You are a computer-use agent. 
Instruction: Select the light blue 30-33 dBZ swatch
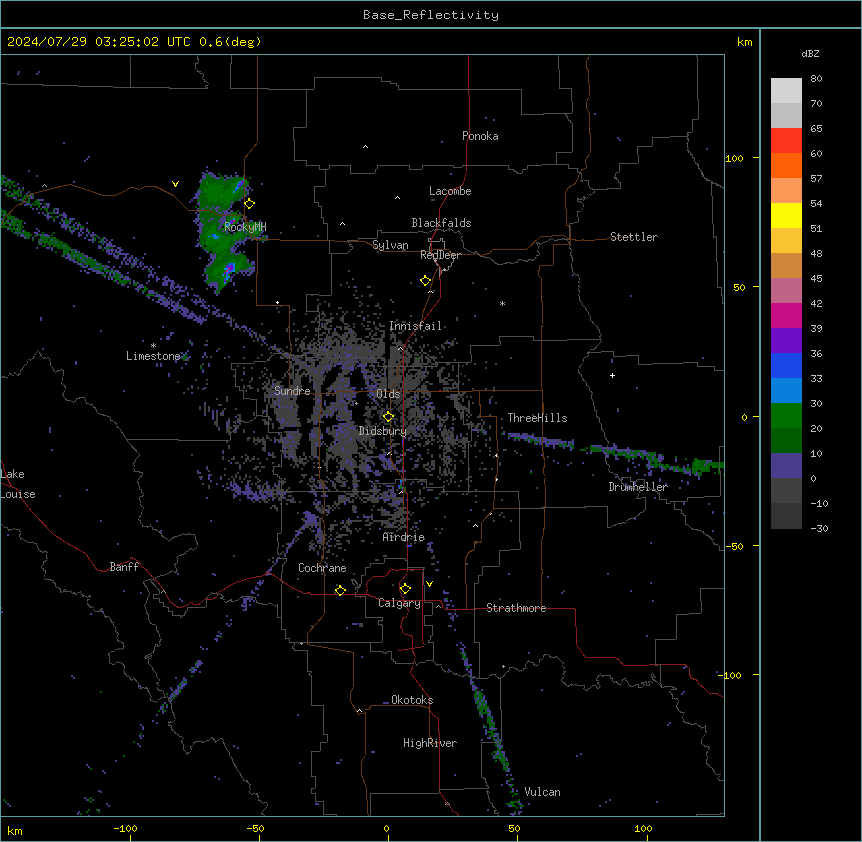click(x=786, y=390)
